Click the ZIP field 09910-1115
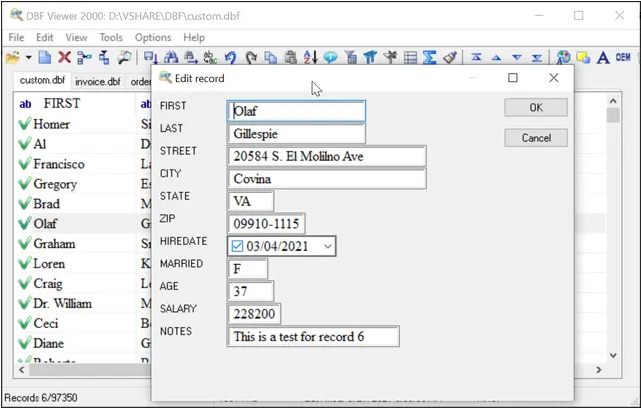The height and width of the screenshot is (408, 641). pos(266,224)
